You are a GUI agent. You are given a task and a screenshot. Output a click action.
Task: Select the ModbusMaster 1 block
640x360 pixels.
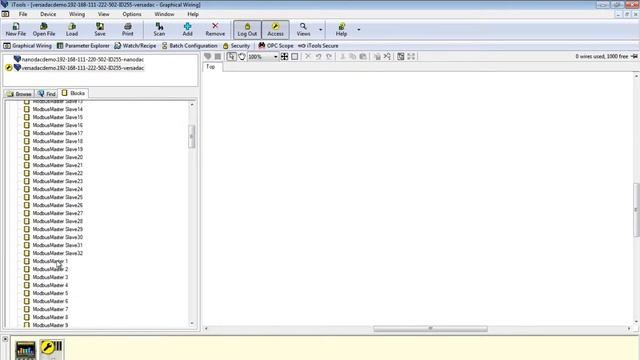46,261
